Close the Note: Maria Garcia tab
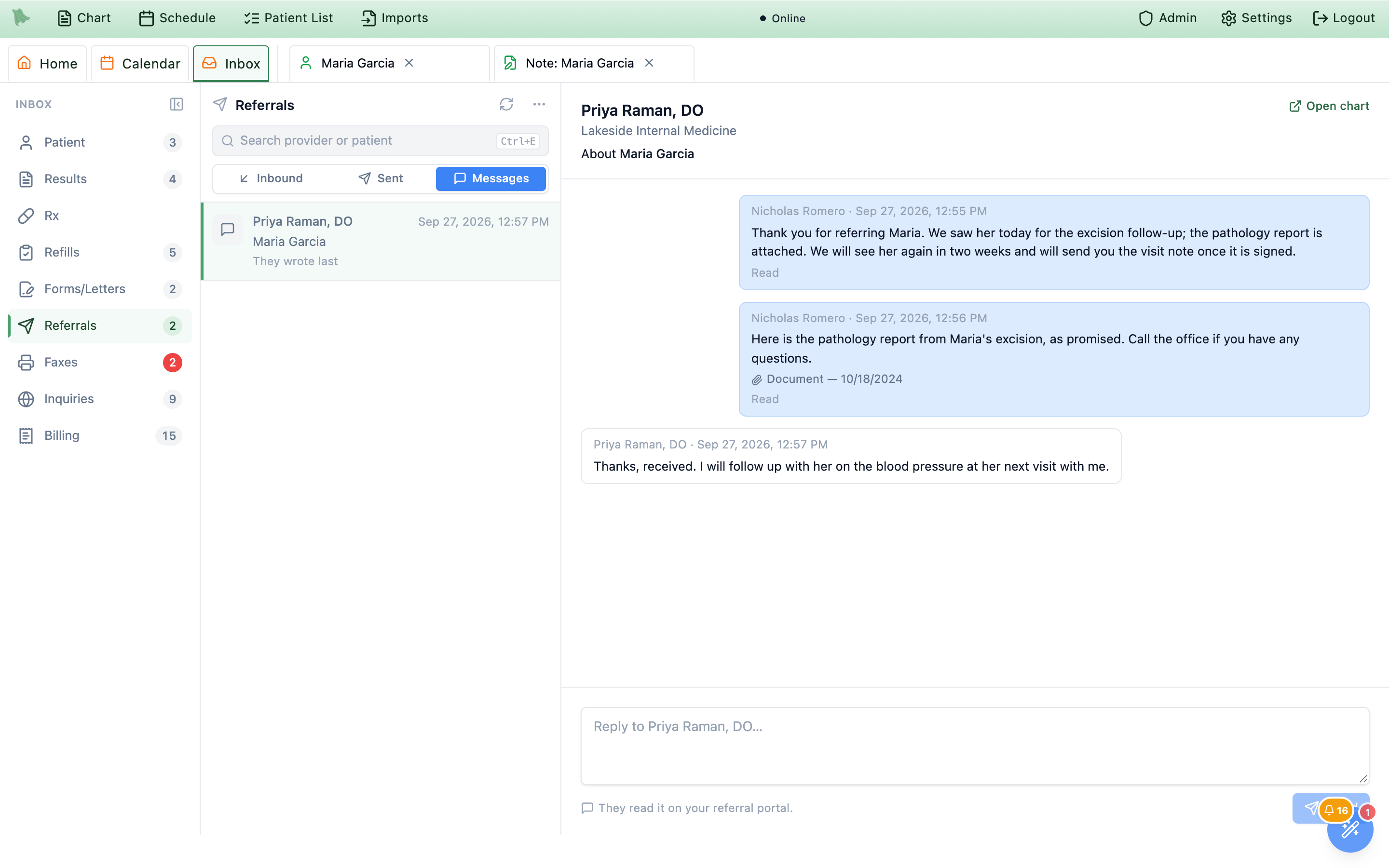Image resolution: width=1389 pixels, height=868 pixels. tap(649, 63)
